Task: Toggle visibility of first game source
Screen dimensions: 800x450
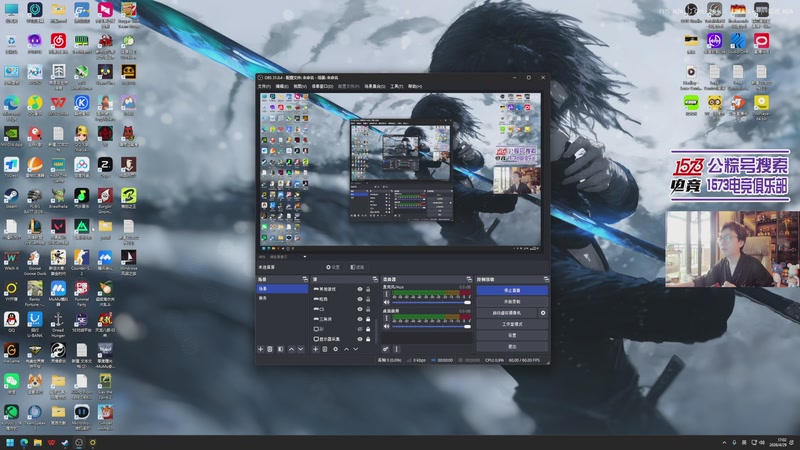Action: click(x=360, y=289)
